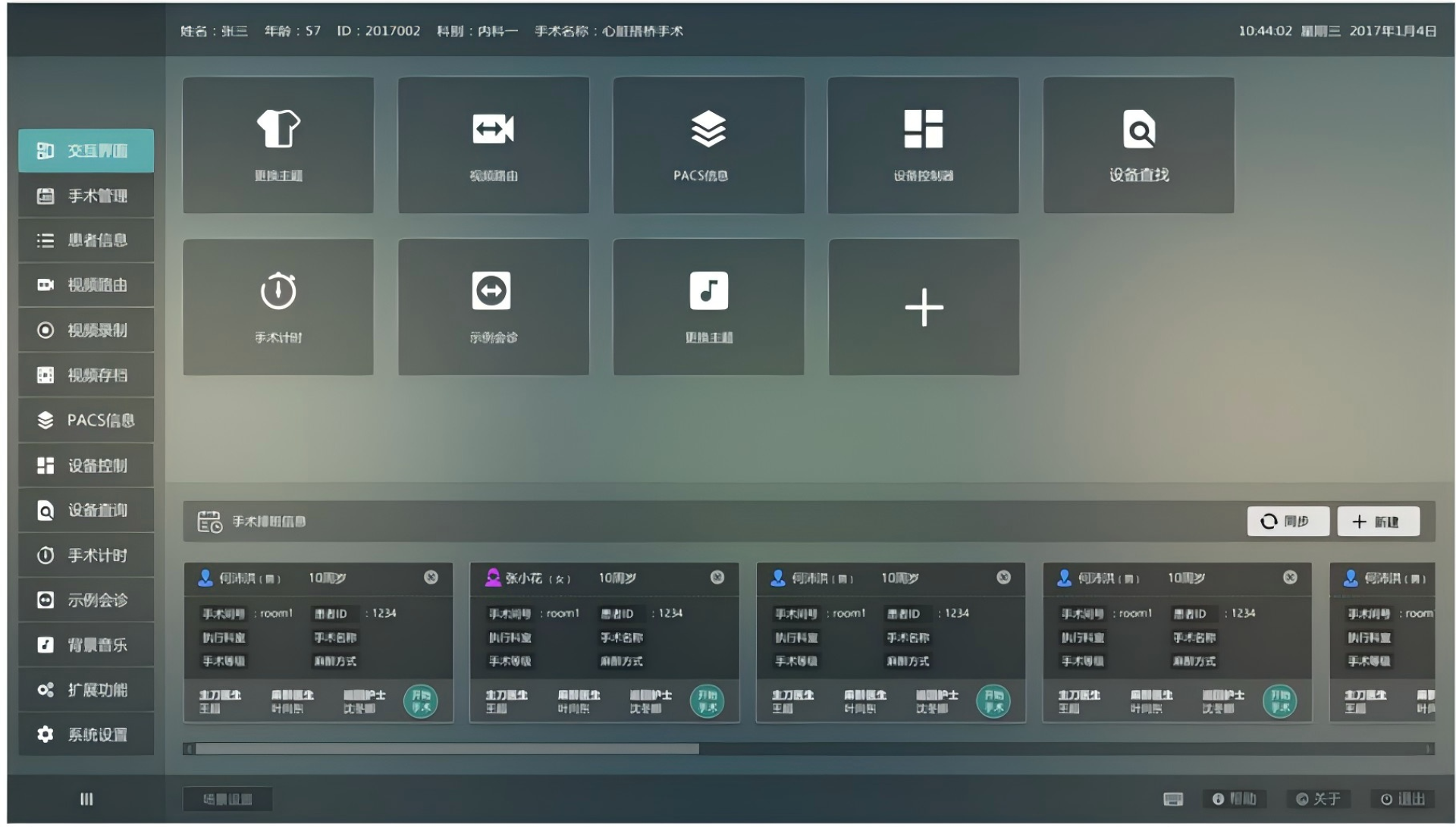Add a new shortcut with plus tile
1456x827 pixels.
tap(923, 307)
